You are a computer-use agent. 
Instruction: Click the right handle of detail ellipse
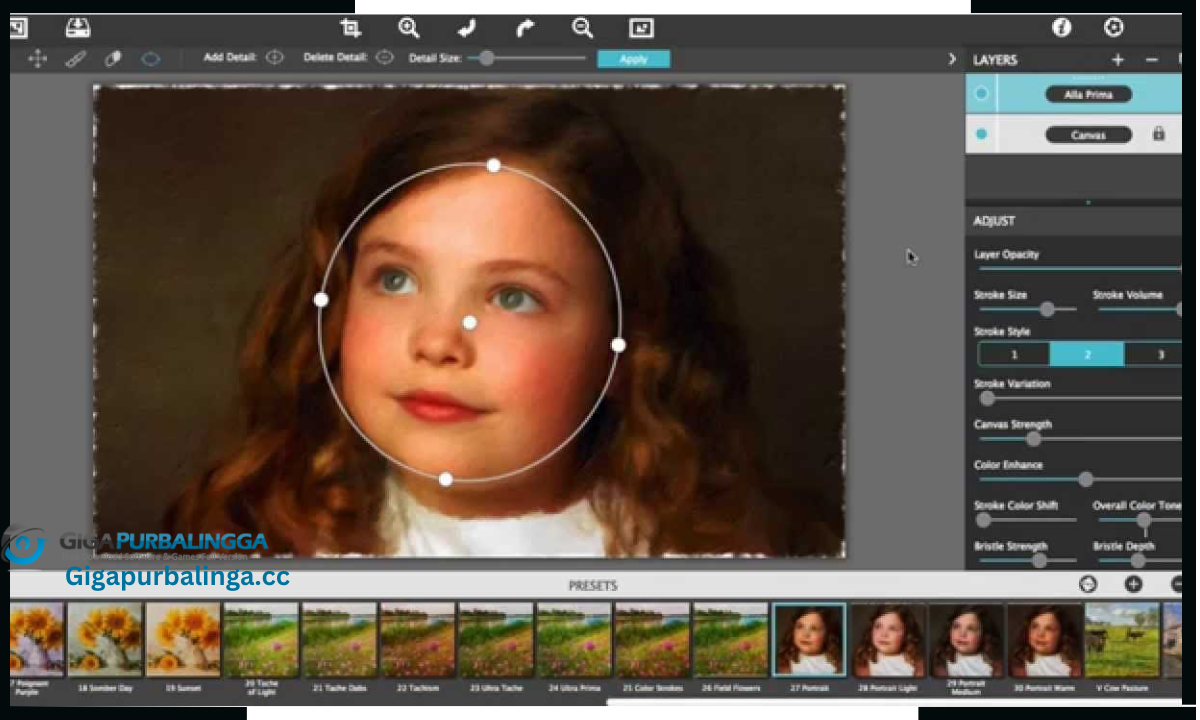618,345
